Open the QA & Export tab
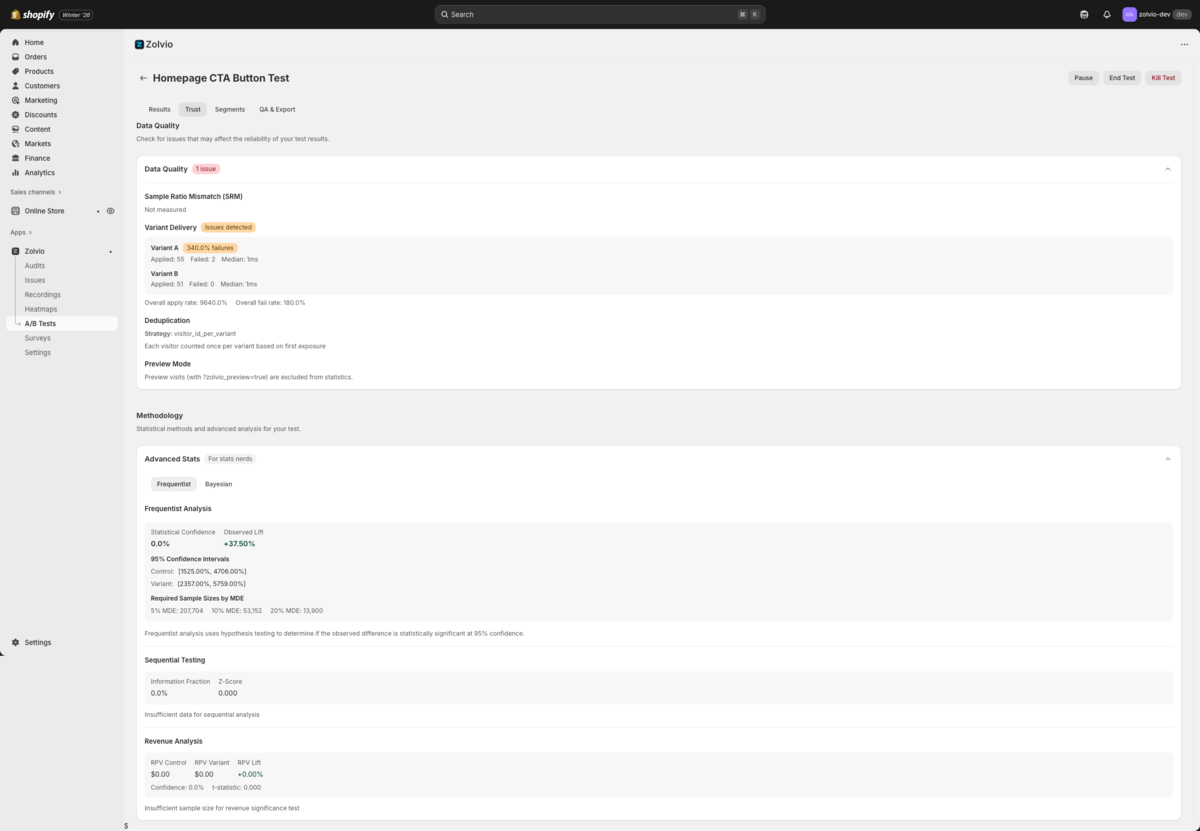The width and height of the screenshot is (1200, 831). pyautogui.click(x=277, y=109)
